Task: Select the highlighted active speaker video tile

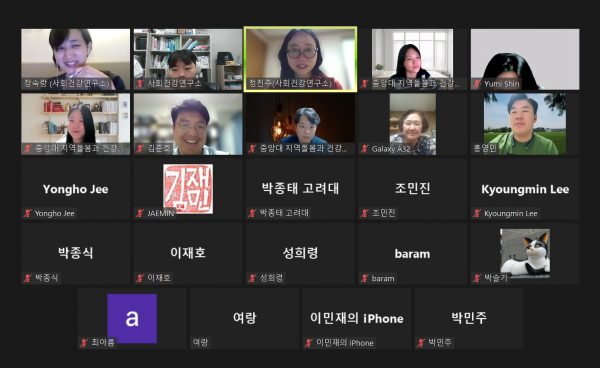Action: click(x=300, y=59)
